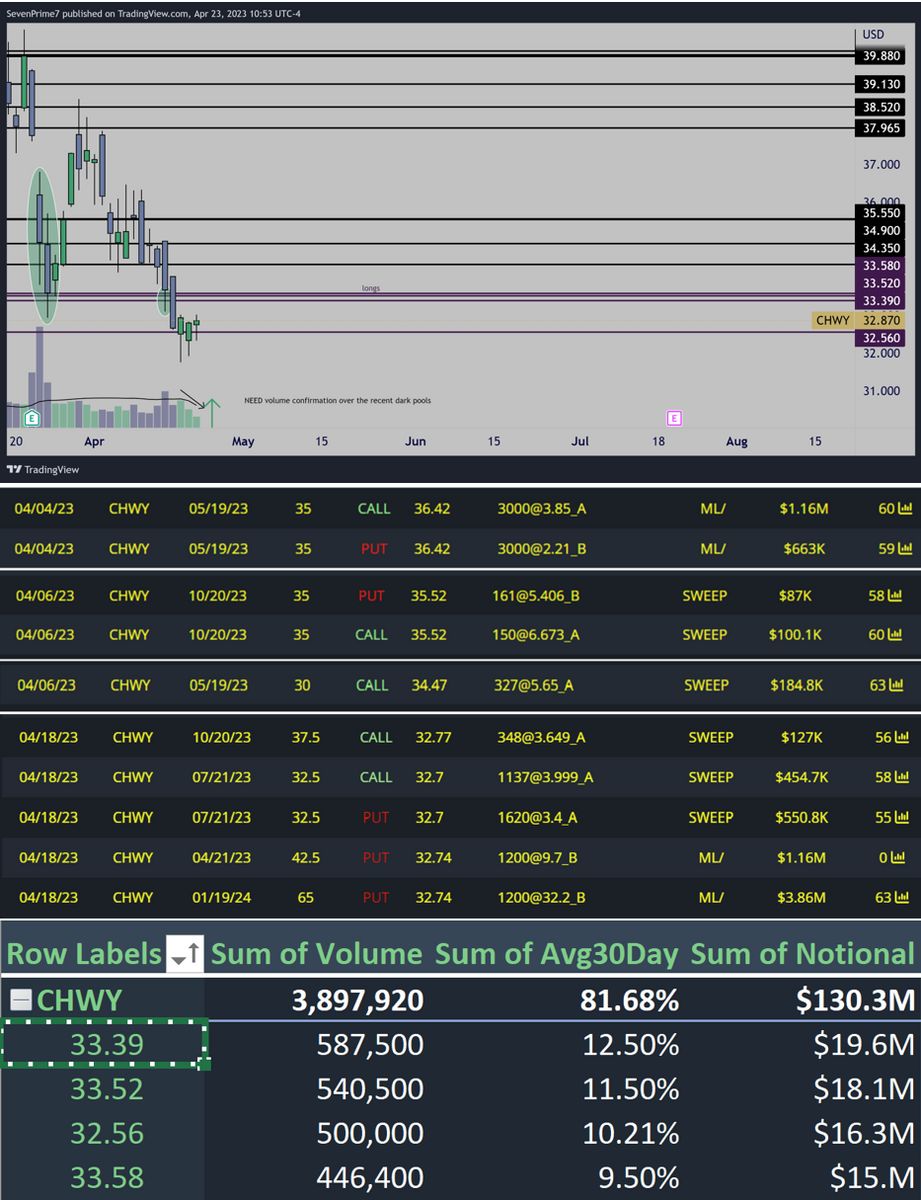Select the Sum of Avg30Day column header
This screenshot has width=921, height=1200.
click(558, 955)
